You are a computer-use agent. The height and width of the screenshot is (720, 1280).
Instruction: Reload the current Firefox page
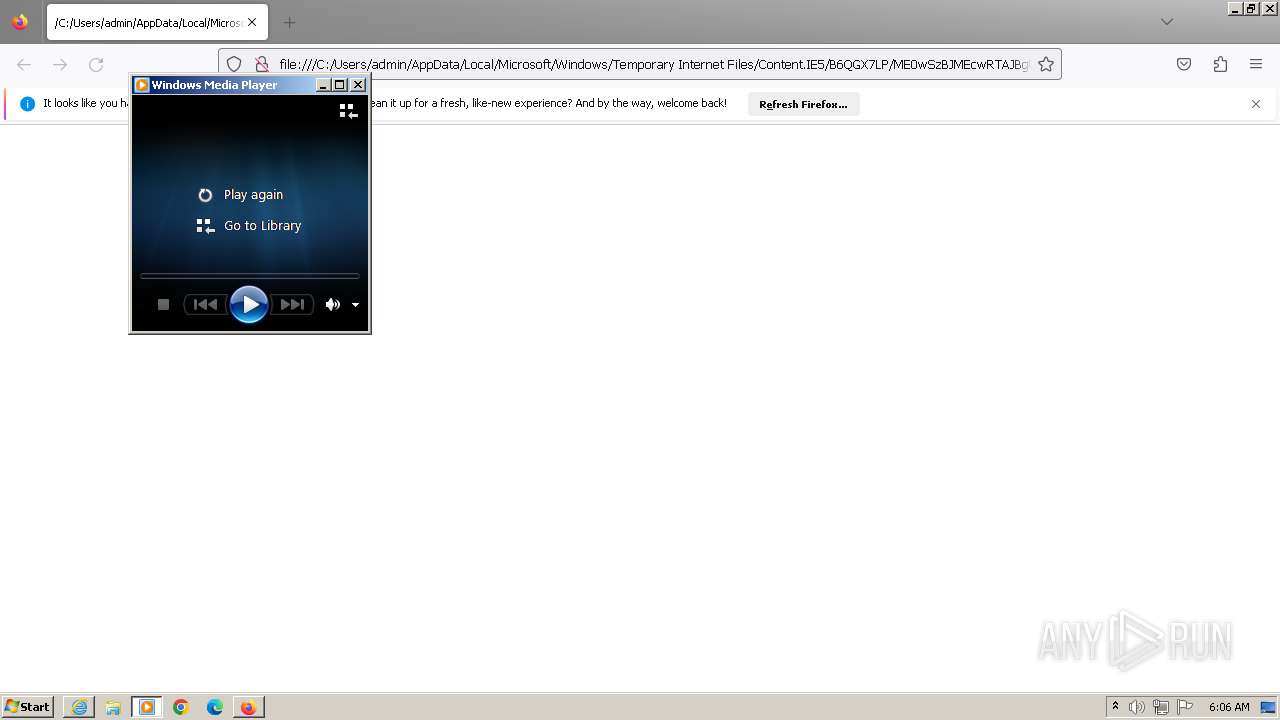tap(96, 64)
